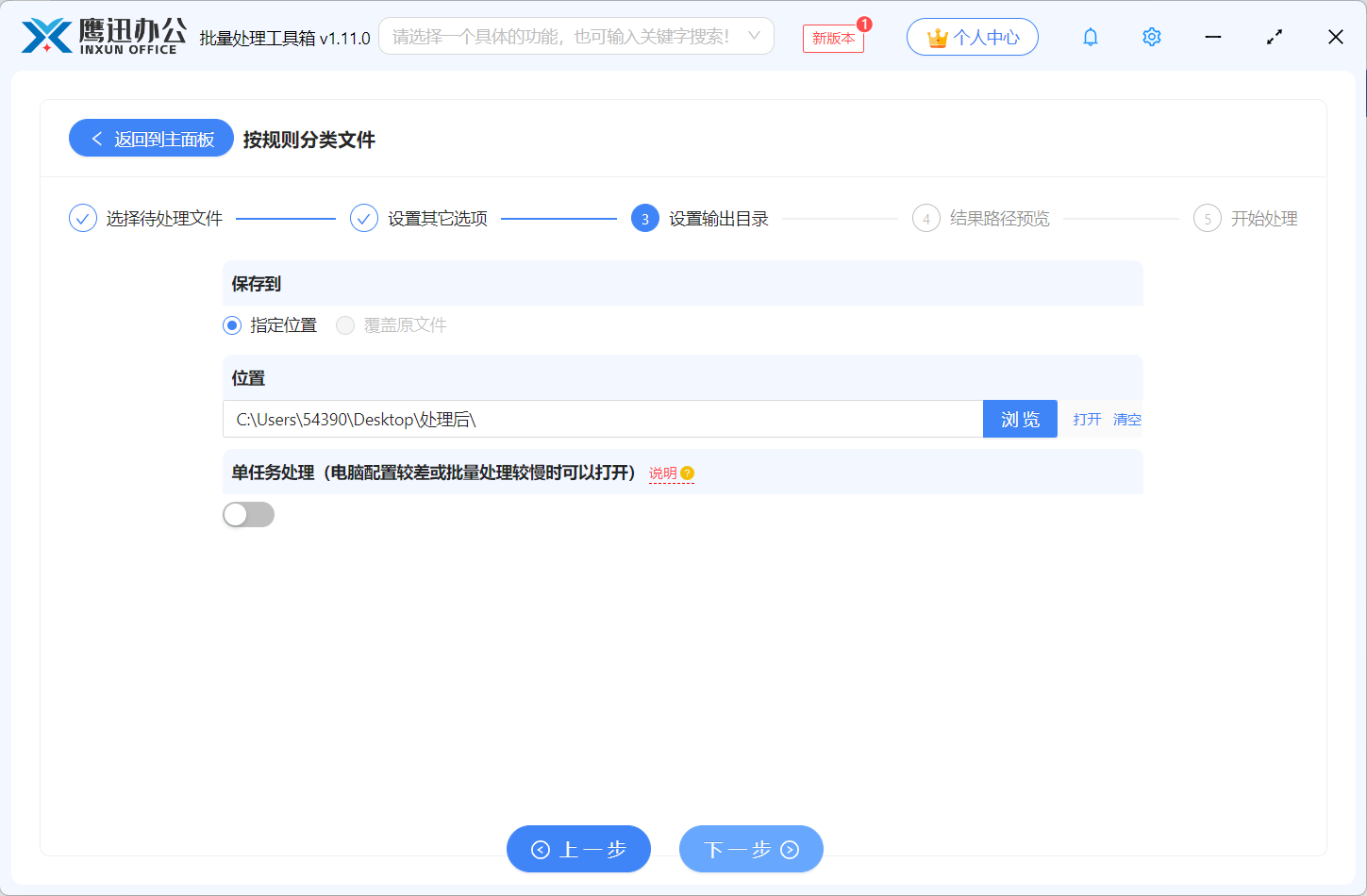Click the 新版本 new version badge
The image size is (1367, 896).
tap(833, 38)
